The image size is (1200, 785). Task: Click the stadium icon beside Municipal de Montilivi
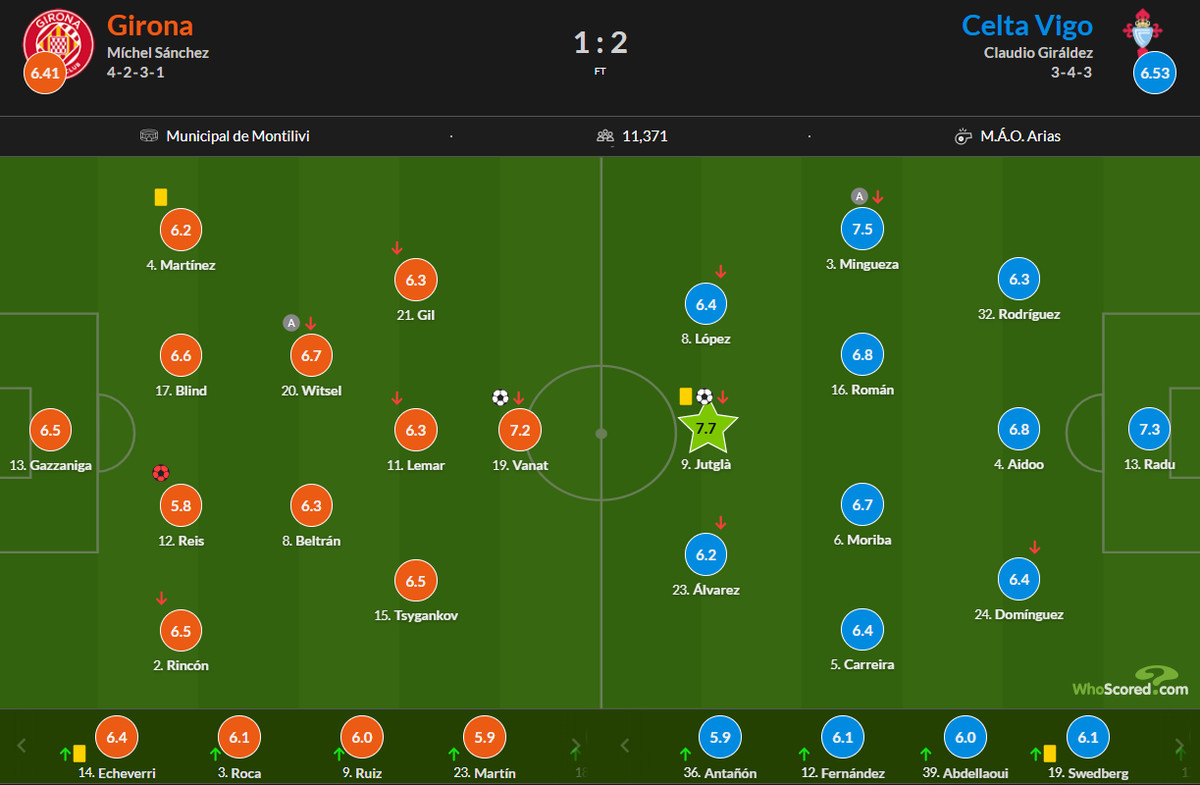149,135
